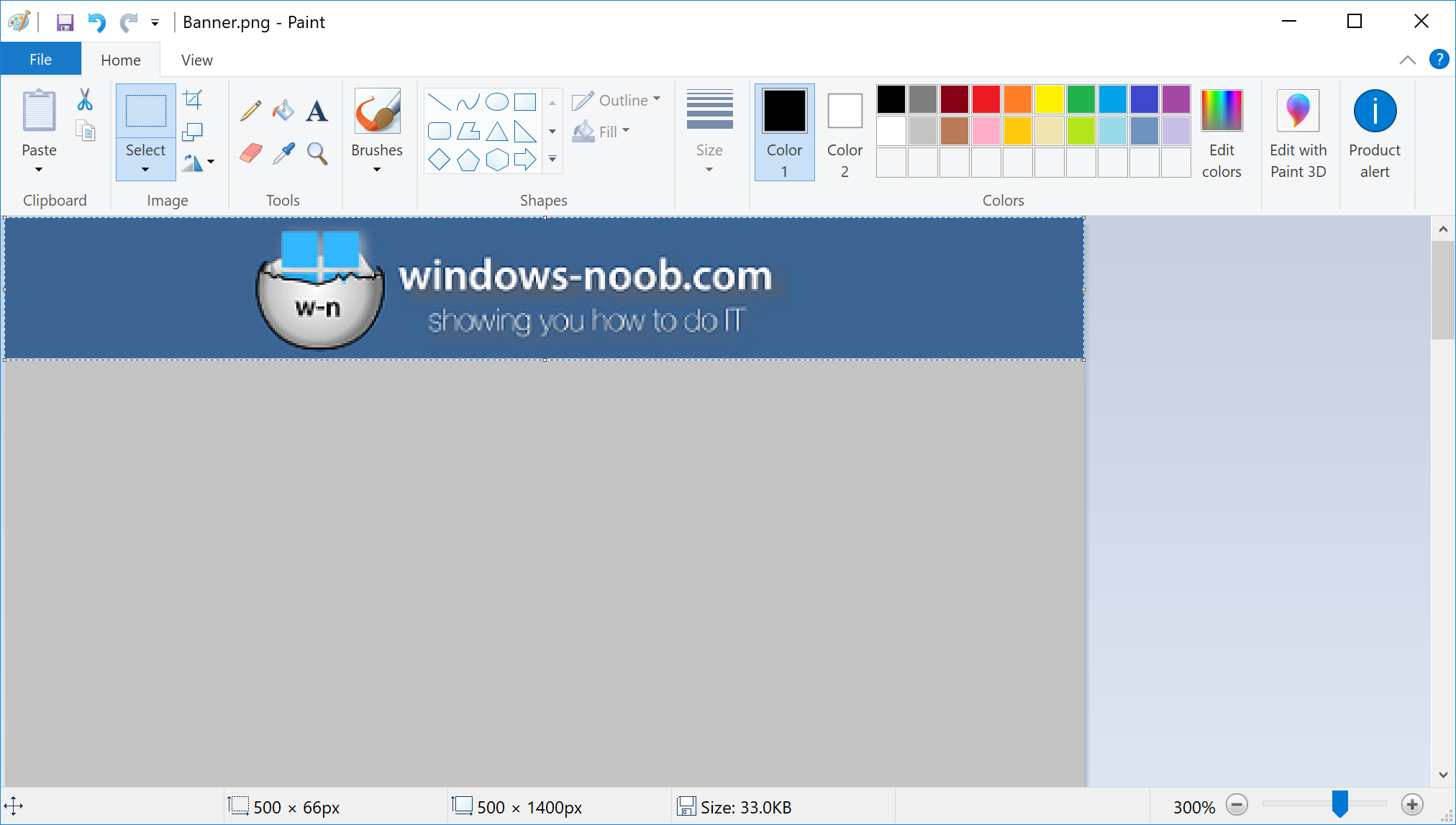Click the Paste clipboard icon

[x=39, y=111]
